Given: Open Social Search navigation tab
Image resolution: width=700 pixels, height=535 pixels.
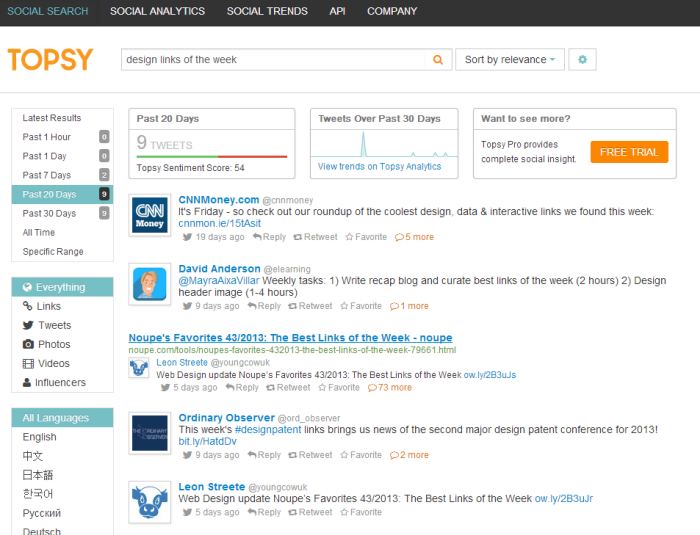Looking at the screenshot, I should pyautogui.click(x=48, y=11).
